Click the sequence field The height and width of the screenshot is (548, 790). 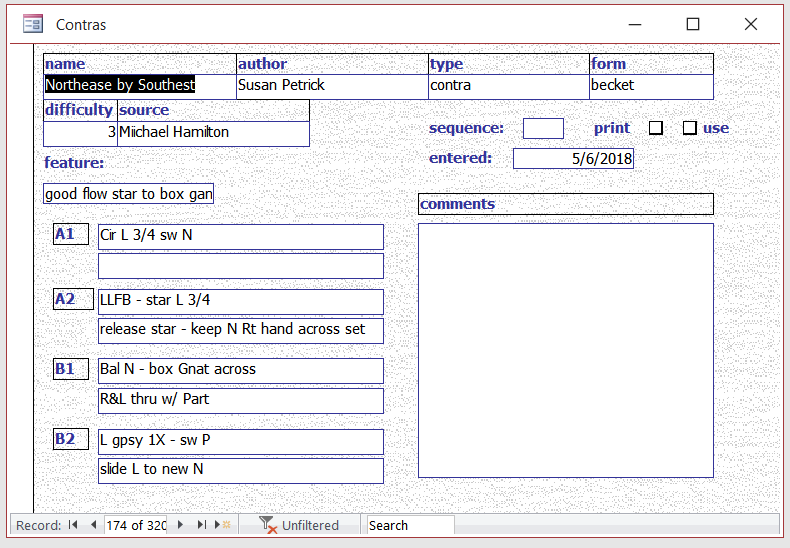point(543,128)
